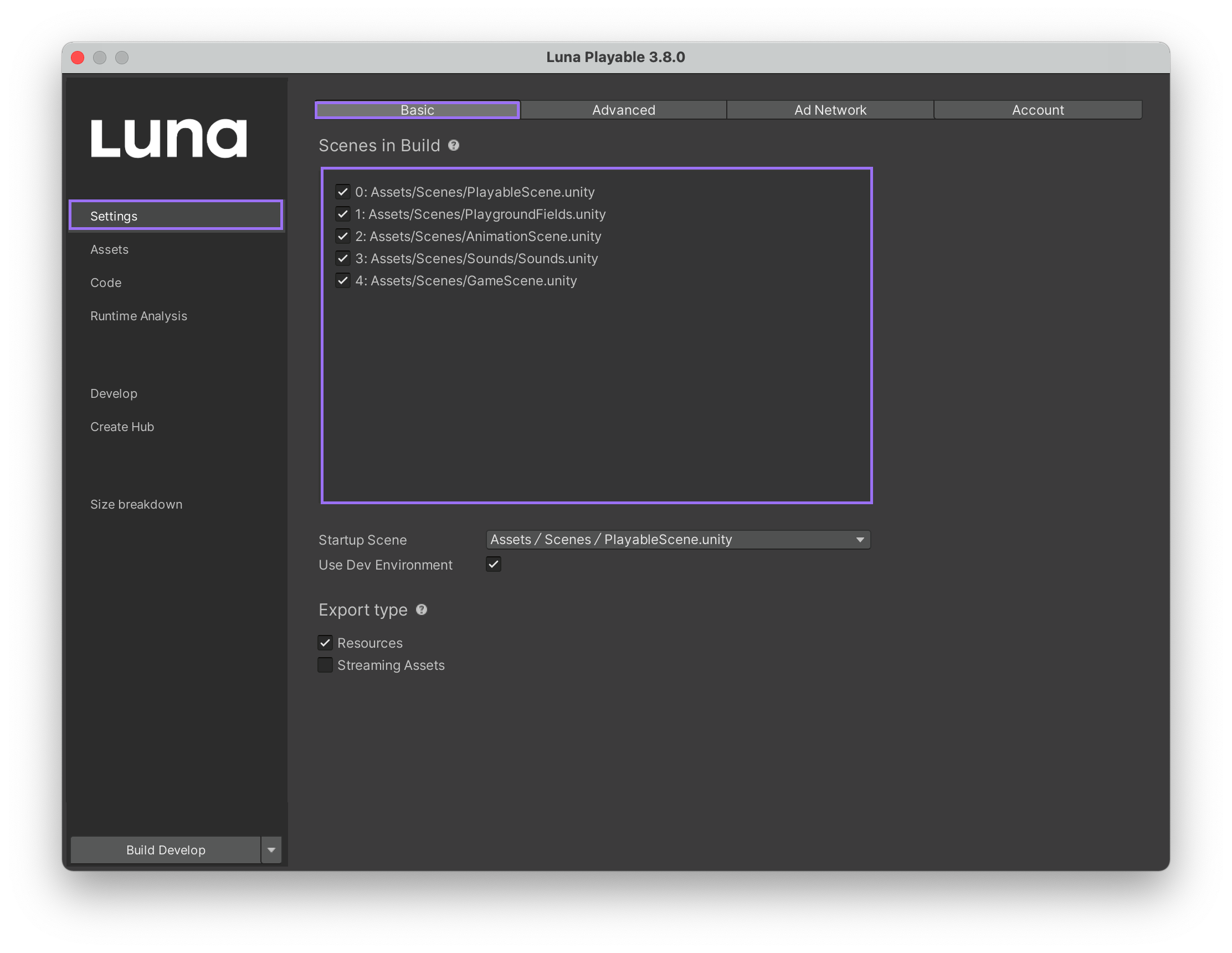1232x953 pixels.
Task: Click the Export type help icon
Action: pyautogui.click(x=422, y=610)
